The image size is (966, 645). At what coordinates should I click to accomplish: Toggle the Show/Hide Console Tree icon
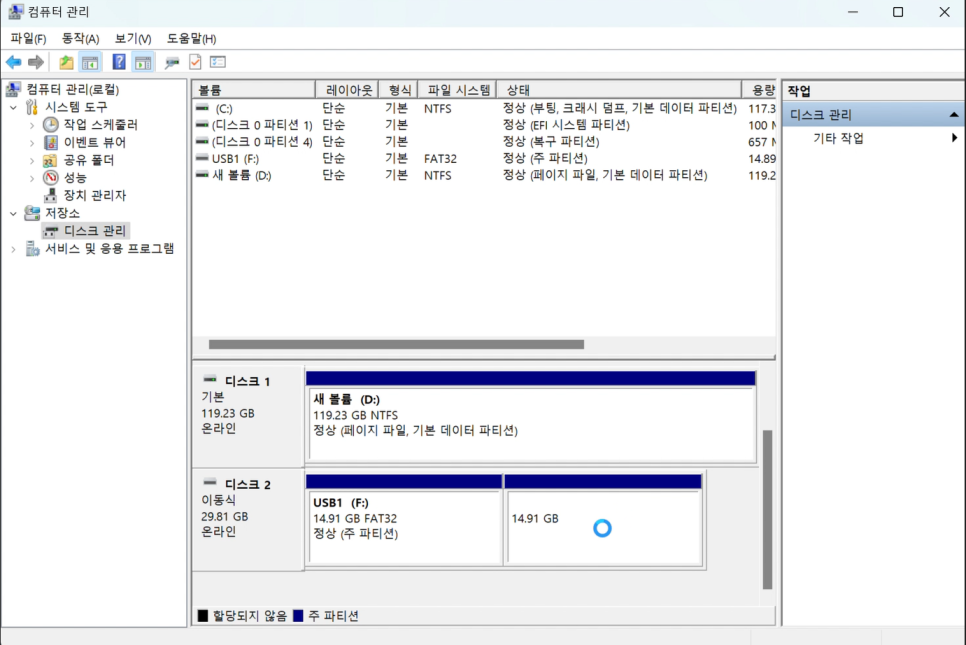click(x=90, y=62)
